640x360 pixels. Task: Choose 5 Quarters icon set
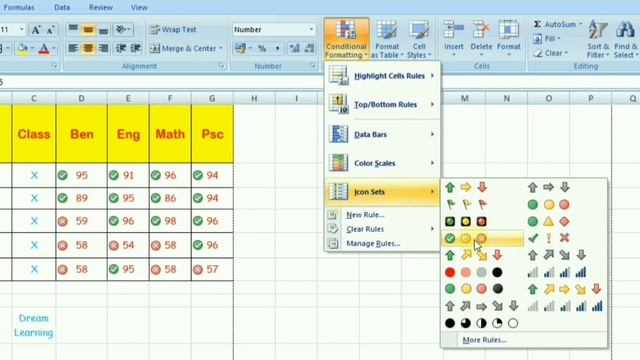pyautogui.click(x=481, y=323)
